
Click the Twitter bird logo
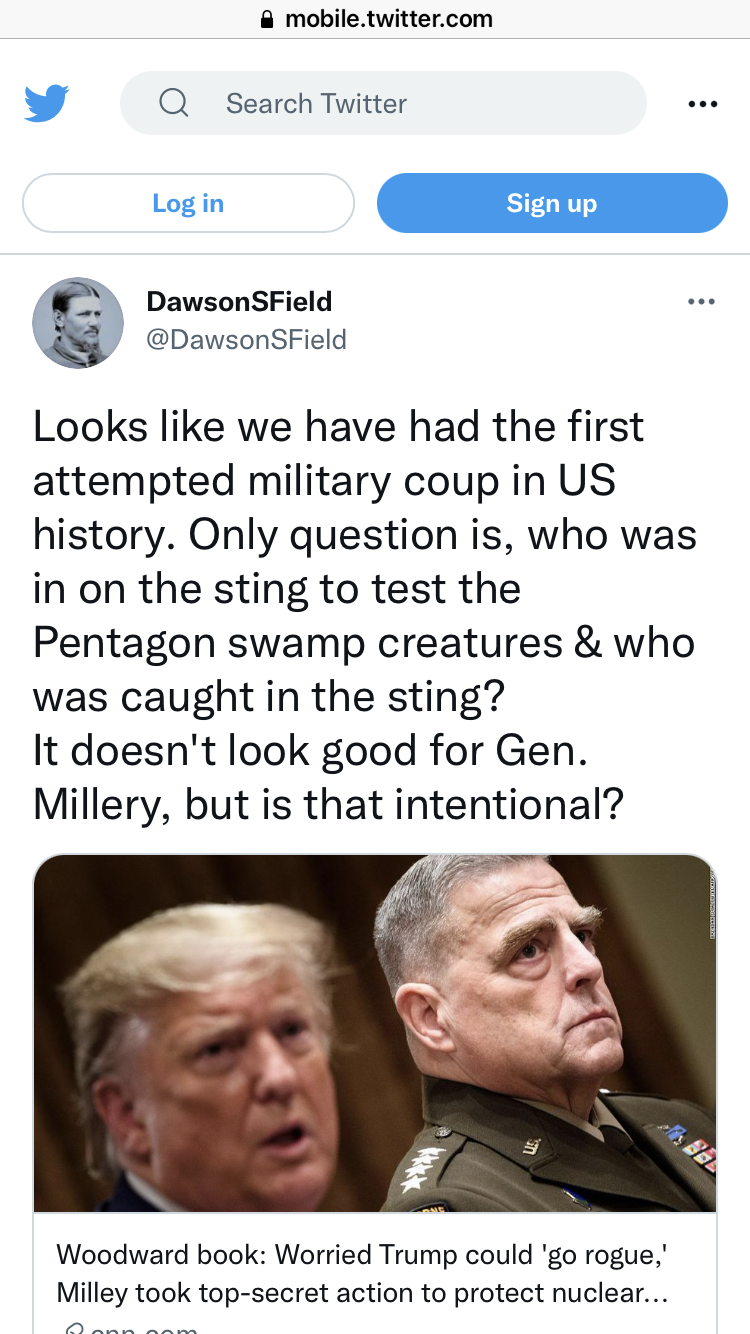point(46,103)
